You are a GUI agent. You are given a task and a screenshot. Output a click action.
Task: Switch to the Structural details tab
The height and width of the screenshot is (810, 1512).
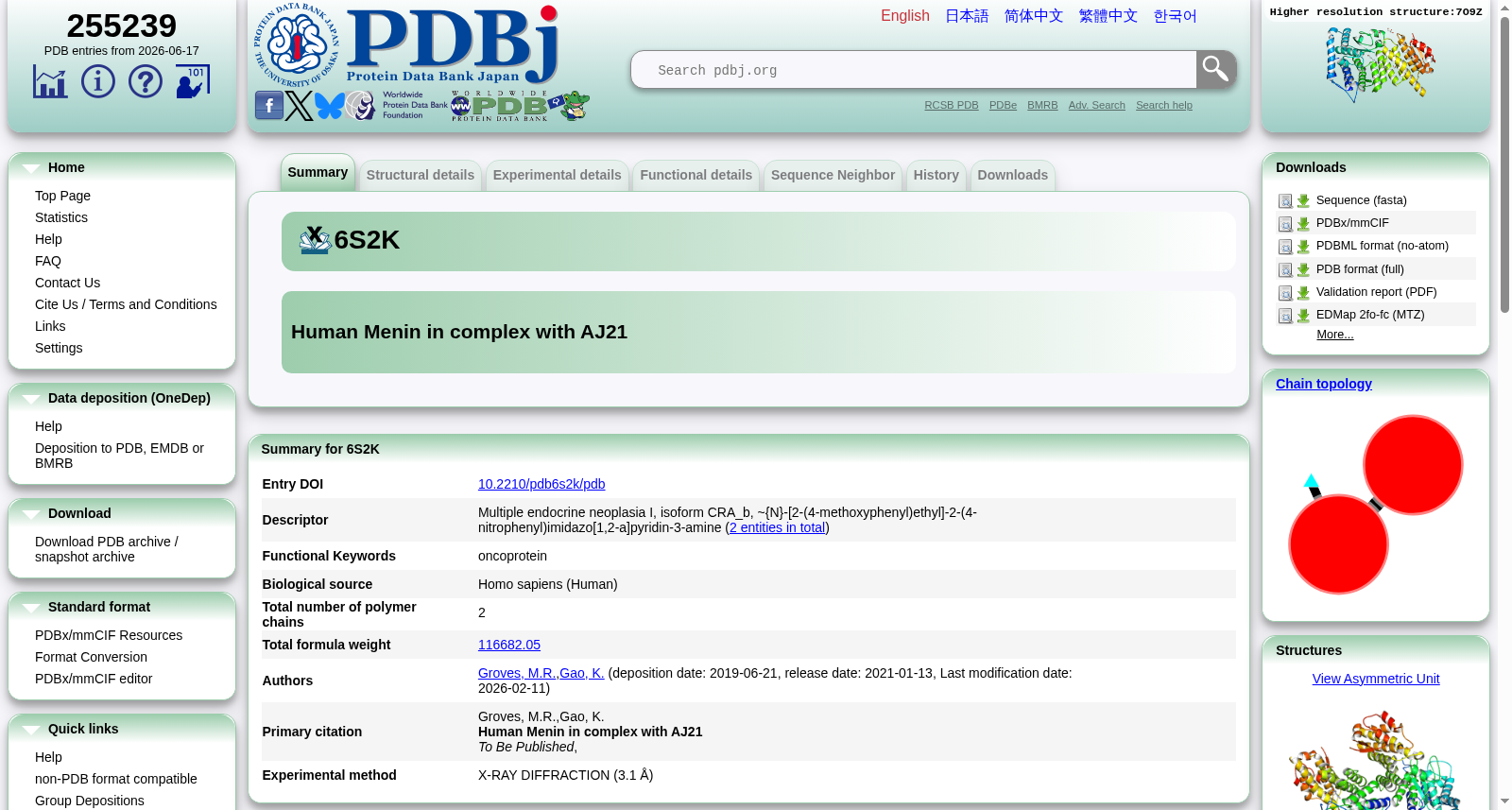[x=421, y=176]
